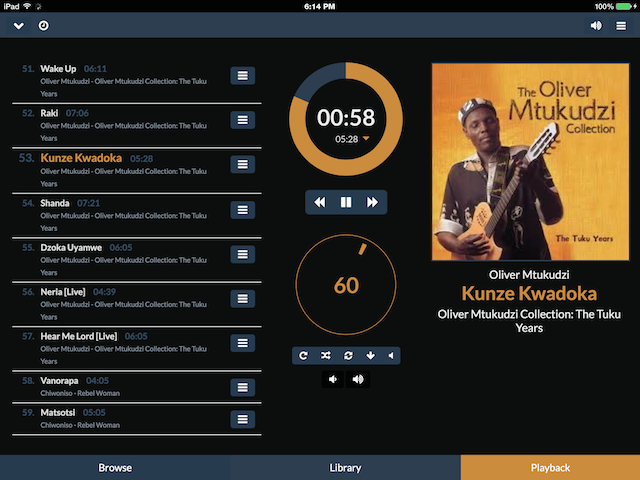Toggle repeat-single circular arrow button

tap(303, 356)
